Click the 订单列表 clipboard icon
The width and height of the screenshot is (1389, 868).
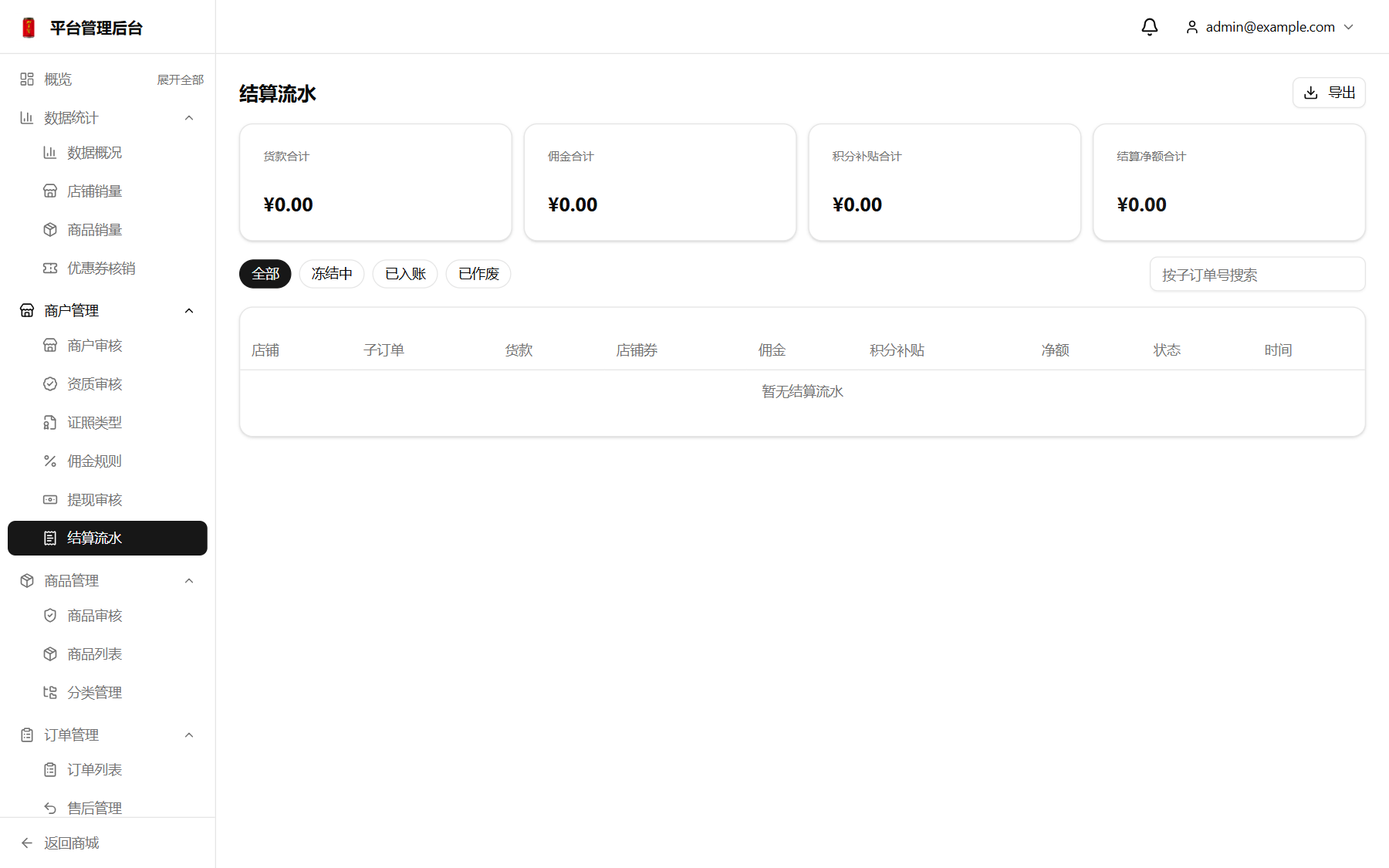coord(50,769)
